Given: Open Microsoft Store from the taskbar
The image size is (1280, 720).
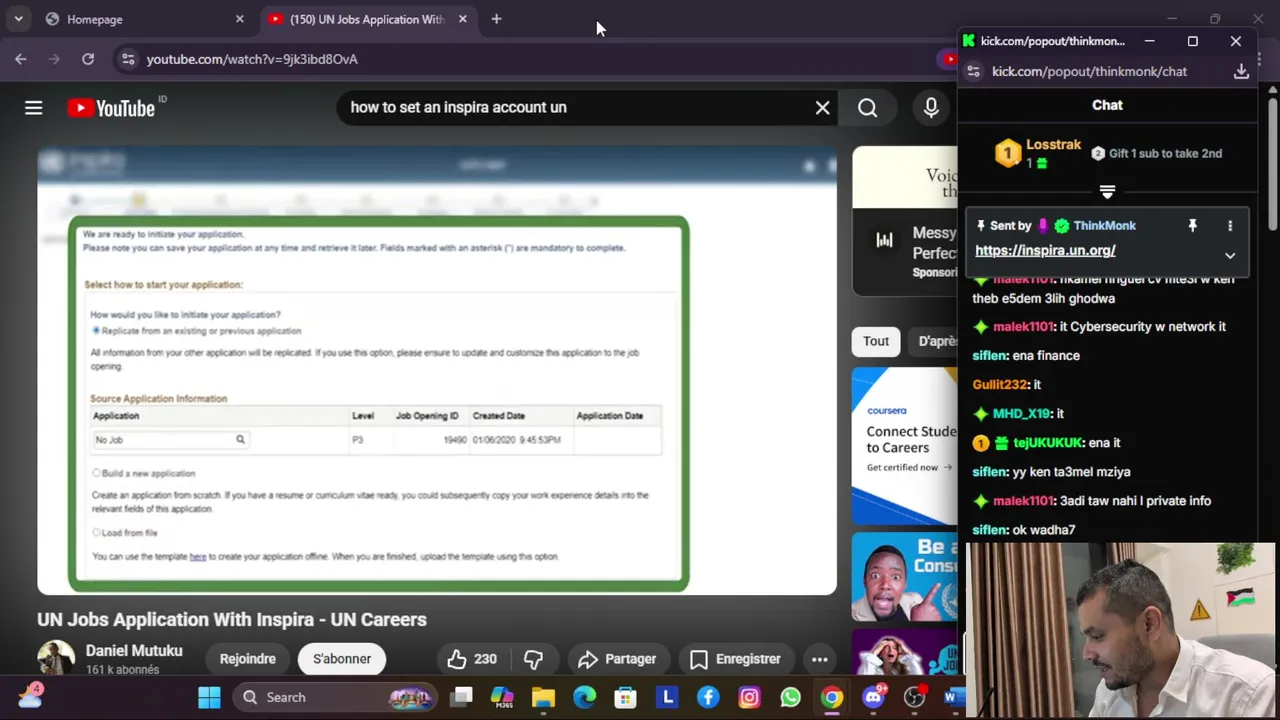Looking at the screenshot, I should coord(625,697).
